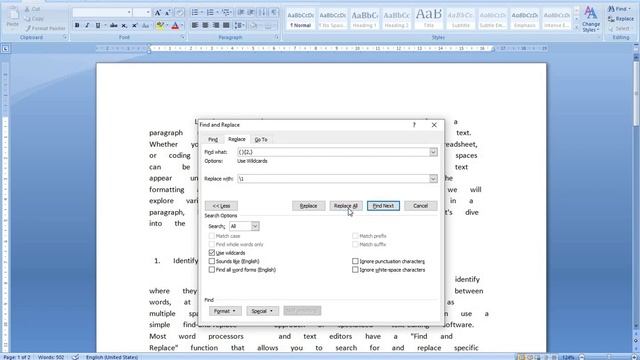Image resolution: width=640 pixels, height=360 pixels.
Task: Click the Increase Indent icon
Action: [x=251, y=13]
